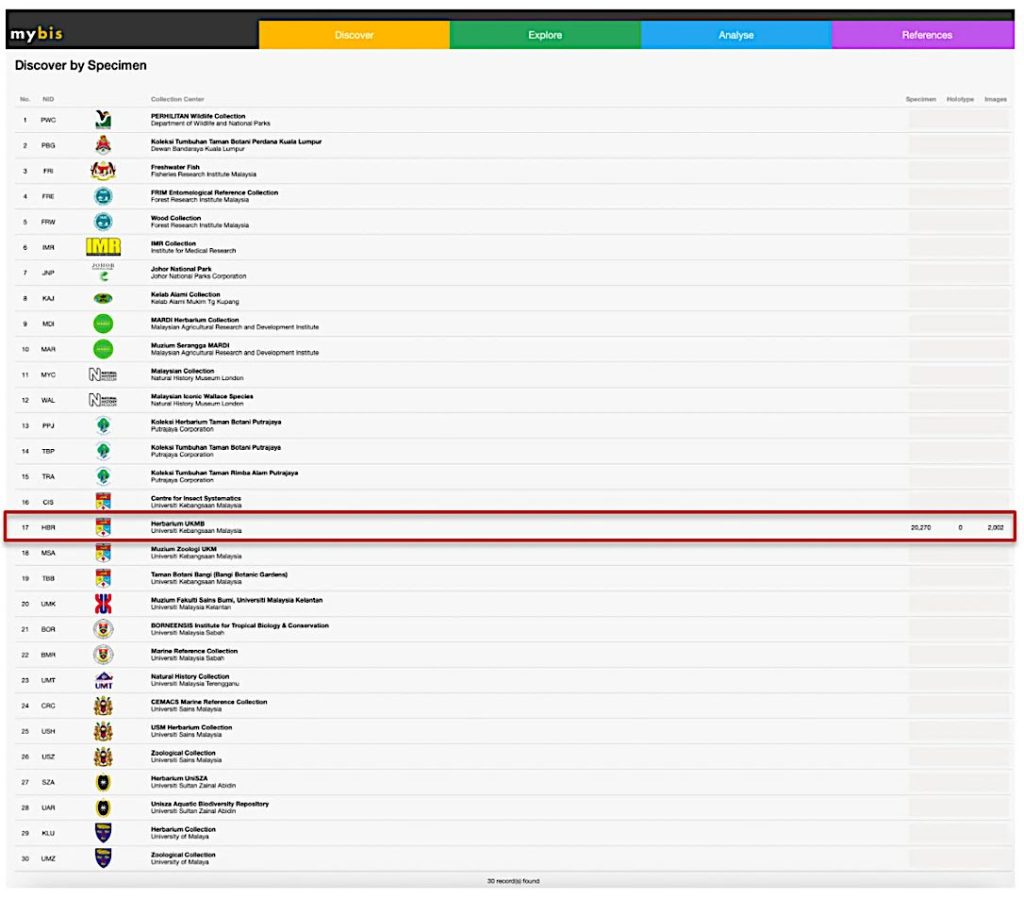The width and height of the screenshot is (1024, 898).
Task: Click the Herbarium UKMB crest icon
Action: tap(103, 527)
